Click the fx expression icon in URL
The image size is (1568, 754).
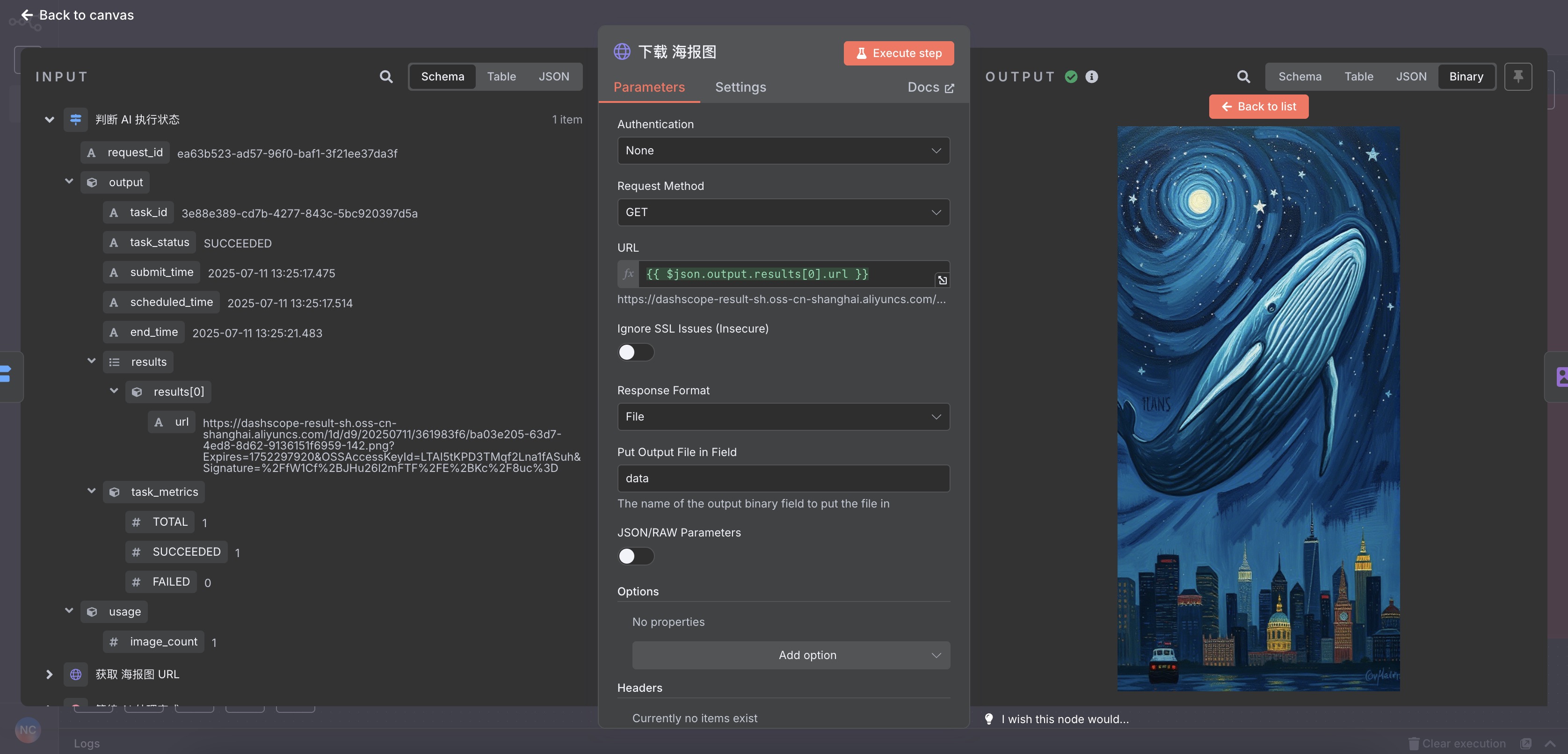pyautogui.click(x=628, y=274)
